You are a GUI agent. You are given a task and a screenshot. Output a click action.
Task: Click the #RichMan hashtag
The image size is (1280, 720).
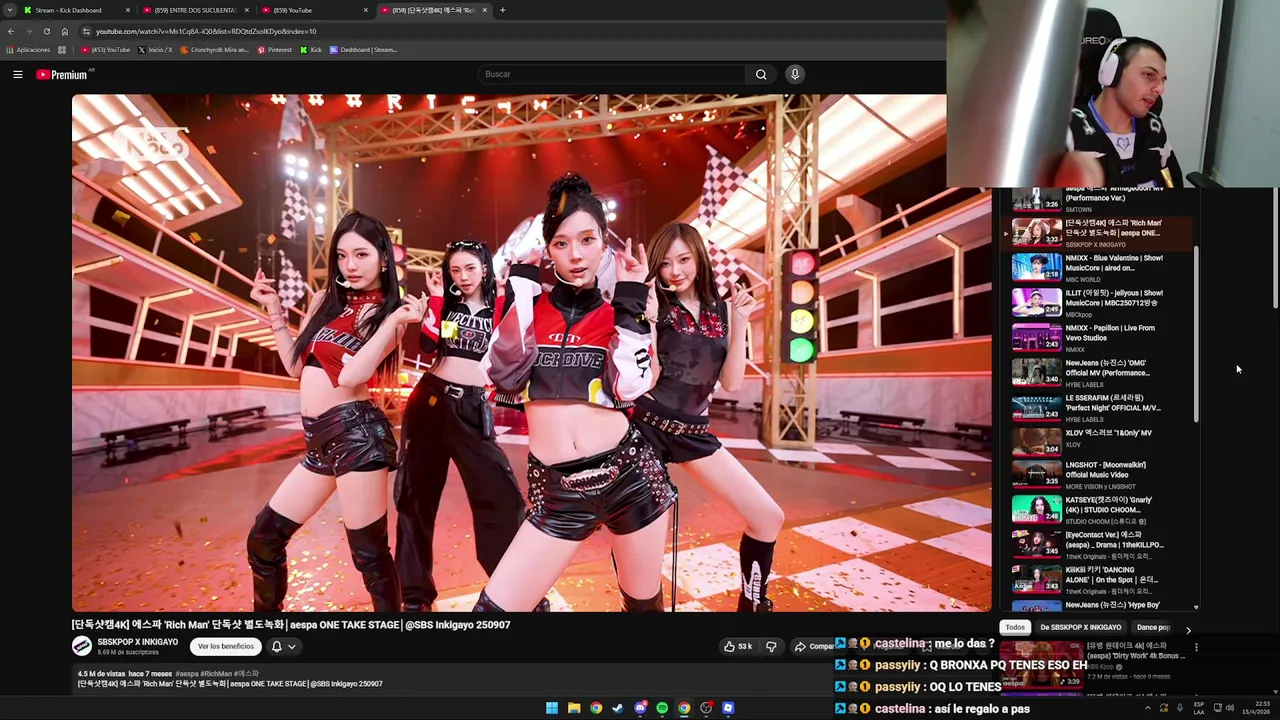(x=216, y=674)
